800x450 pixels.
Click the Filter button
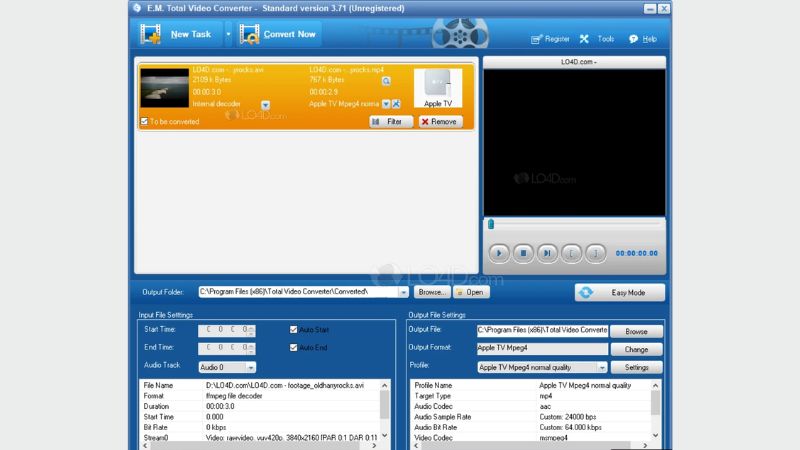point(390,122)
